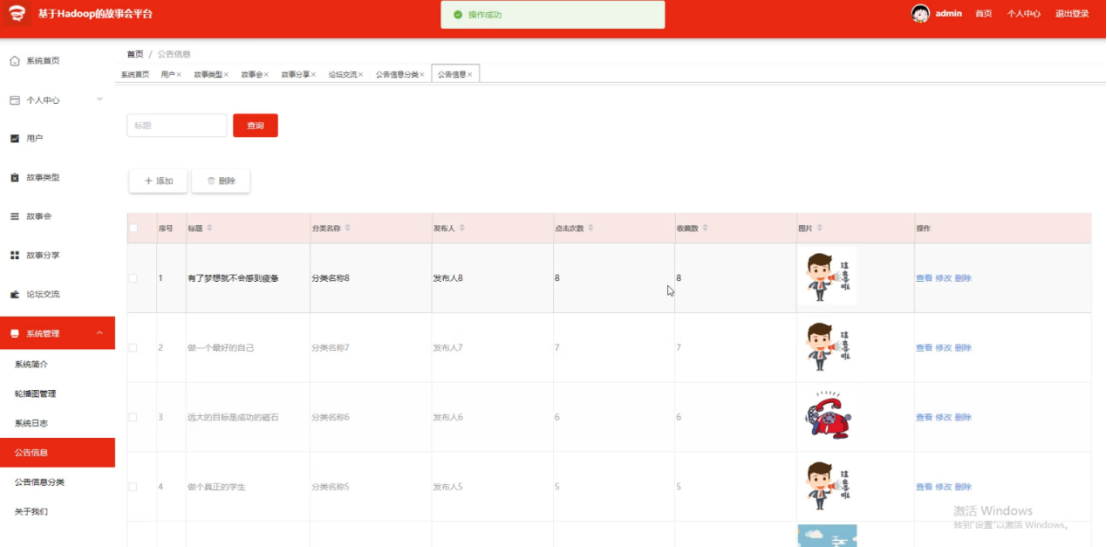Sort by 标题 column arrows
1107x547 pixels.
[209, 229]
